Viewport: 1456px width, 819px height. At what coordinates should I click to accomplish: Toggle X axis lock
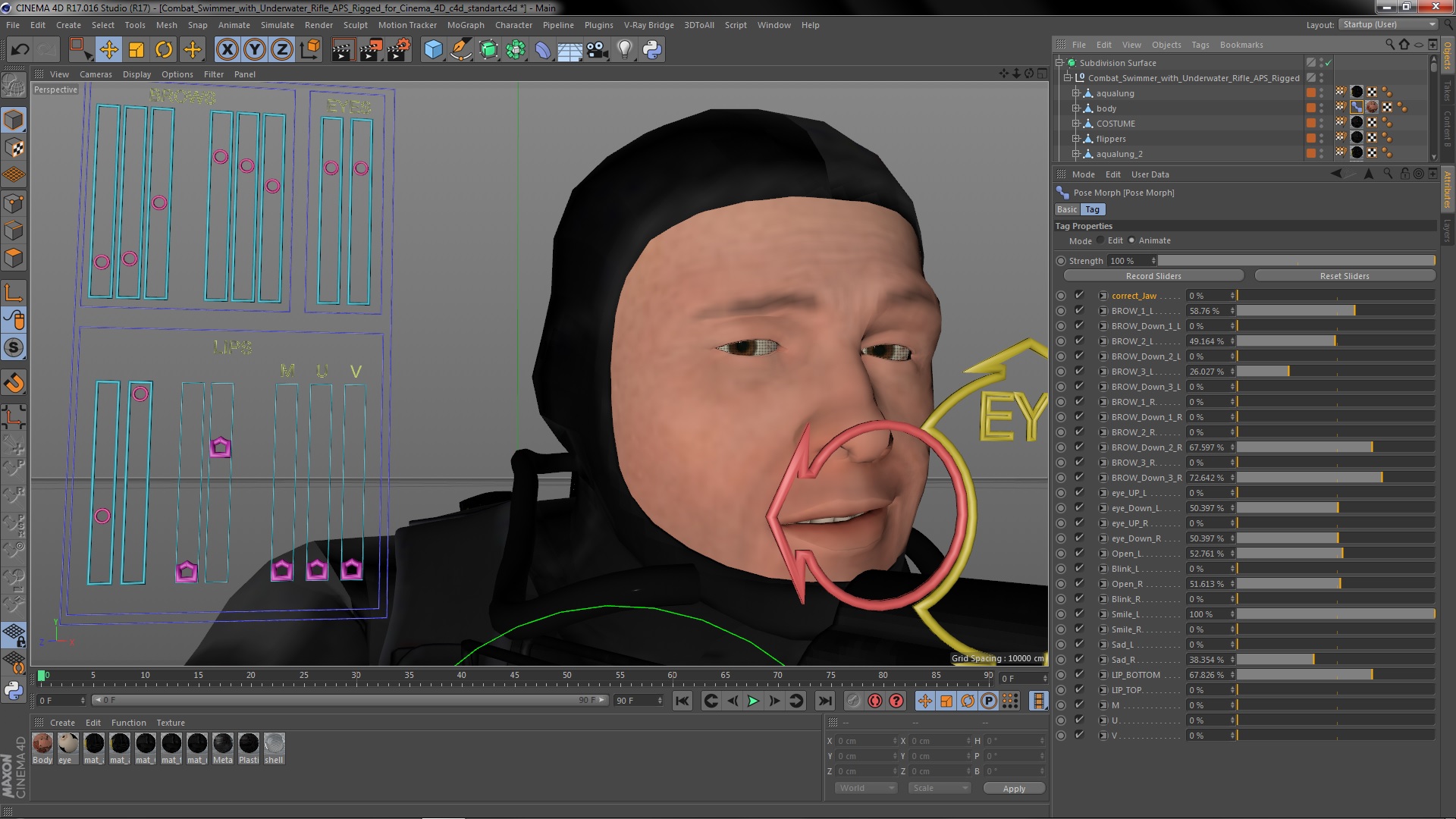pyautogui.click(x=227, y=50)
